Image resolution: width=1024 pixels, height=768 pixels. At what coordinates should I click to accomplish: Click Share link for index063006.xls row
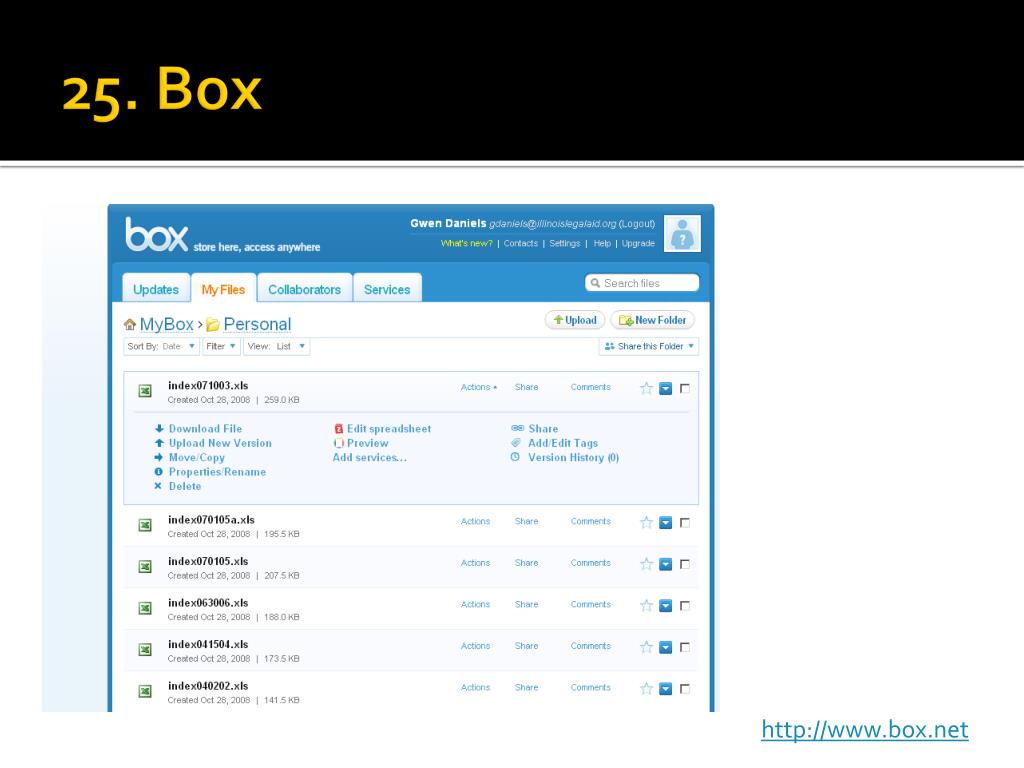(x=526, y=604)
